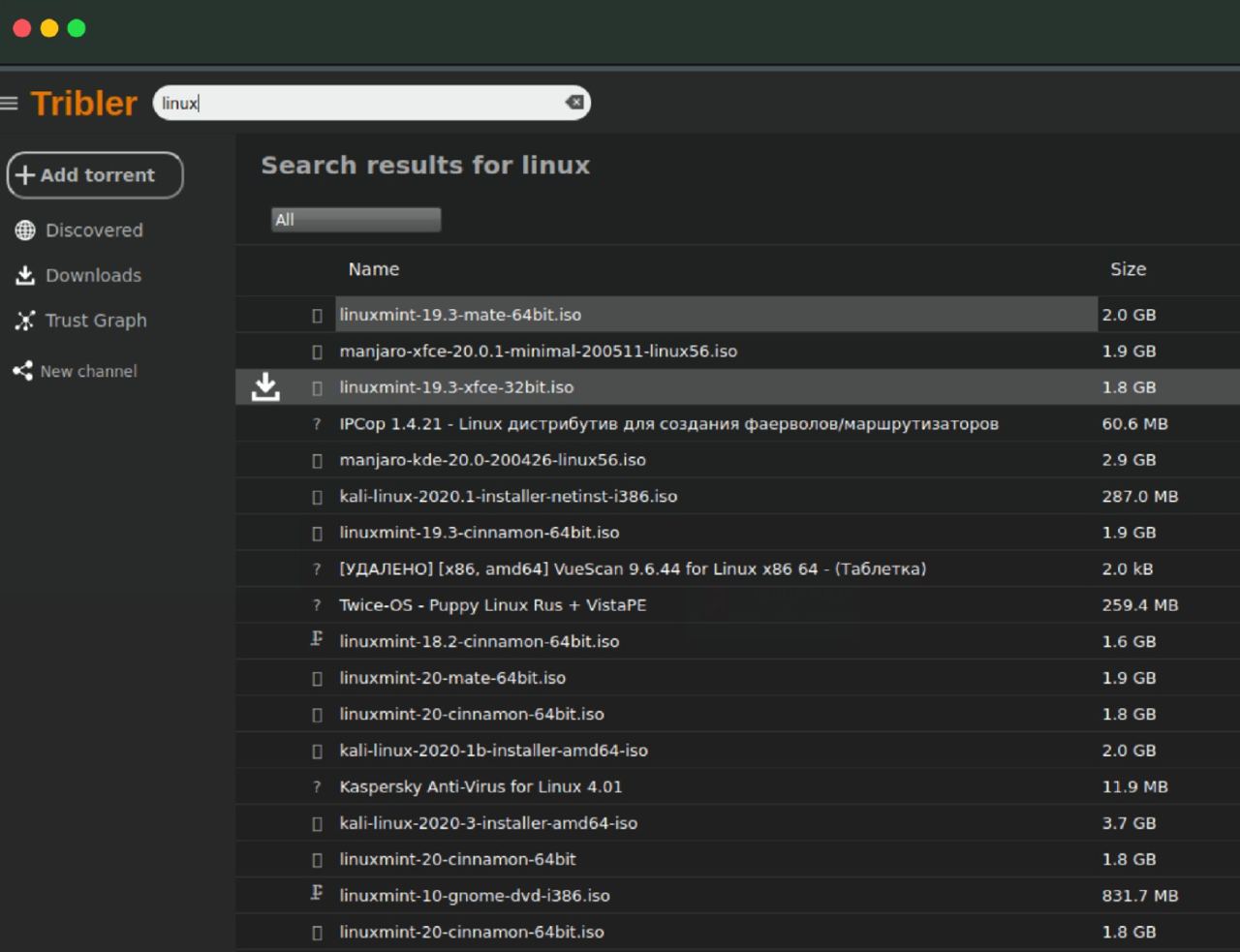Select kali-linux-2020.1-installer-netinst-i386.iso result
Image resolution: width=1240 pixels, height=952 pixels.
pyautogui.click(x=508, y=496)
